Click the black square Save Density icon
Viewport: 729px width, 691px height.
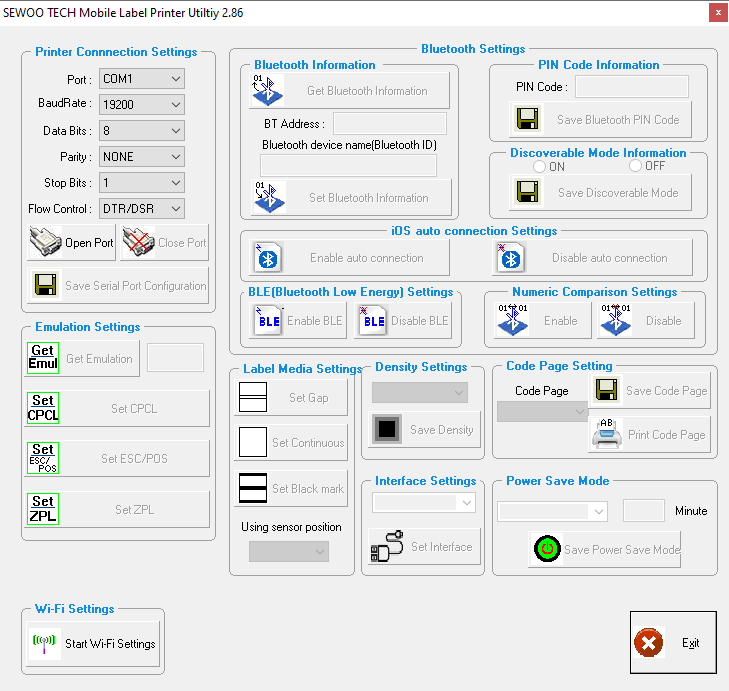[x=387, y=429]
